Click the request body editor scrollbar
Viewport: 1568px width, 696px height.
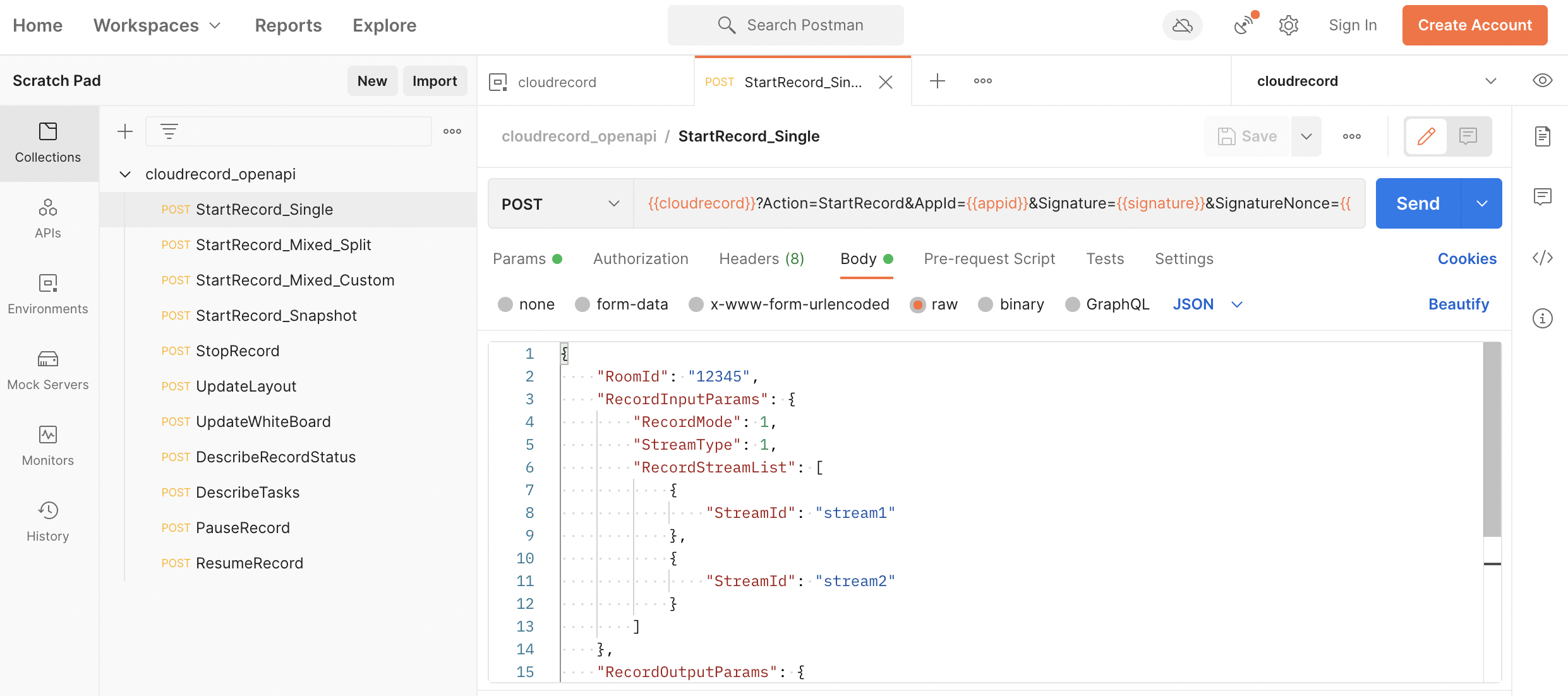pos(1492,440)
